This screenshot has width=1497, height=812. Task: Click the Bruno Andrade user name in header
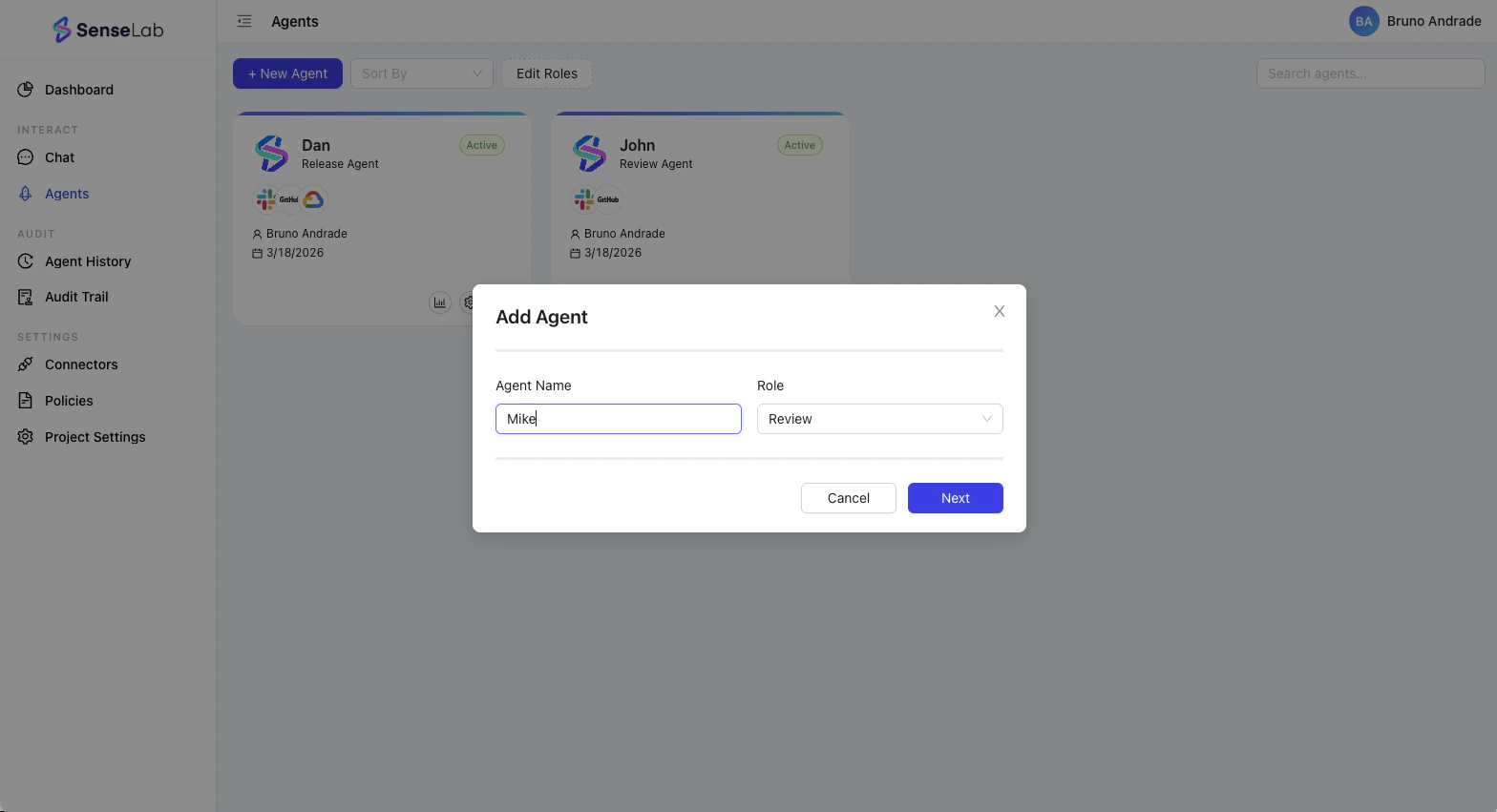1434,21
